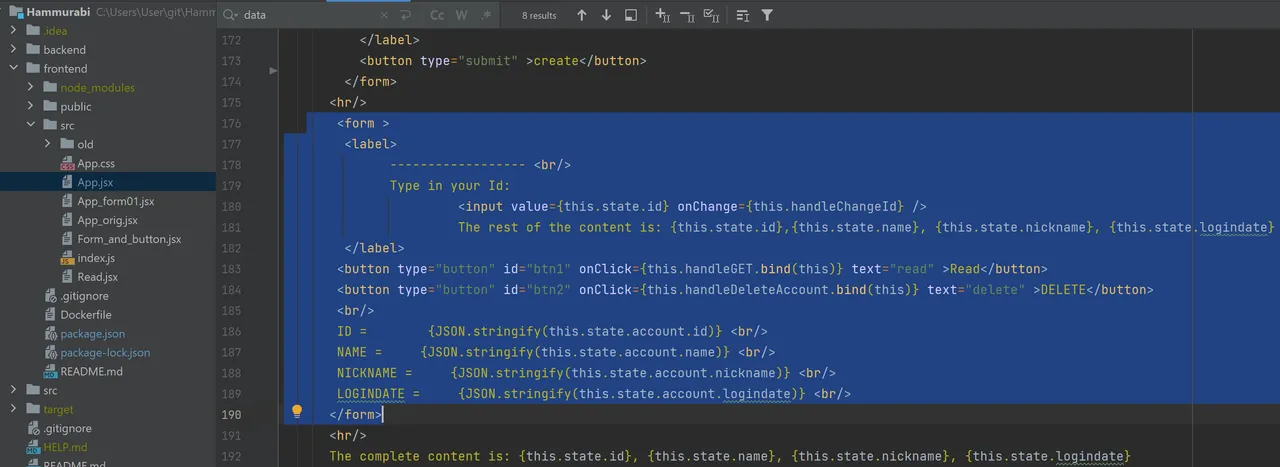Expand the .idea folder
The image size is (1280, 467).
coord(14,30)
